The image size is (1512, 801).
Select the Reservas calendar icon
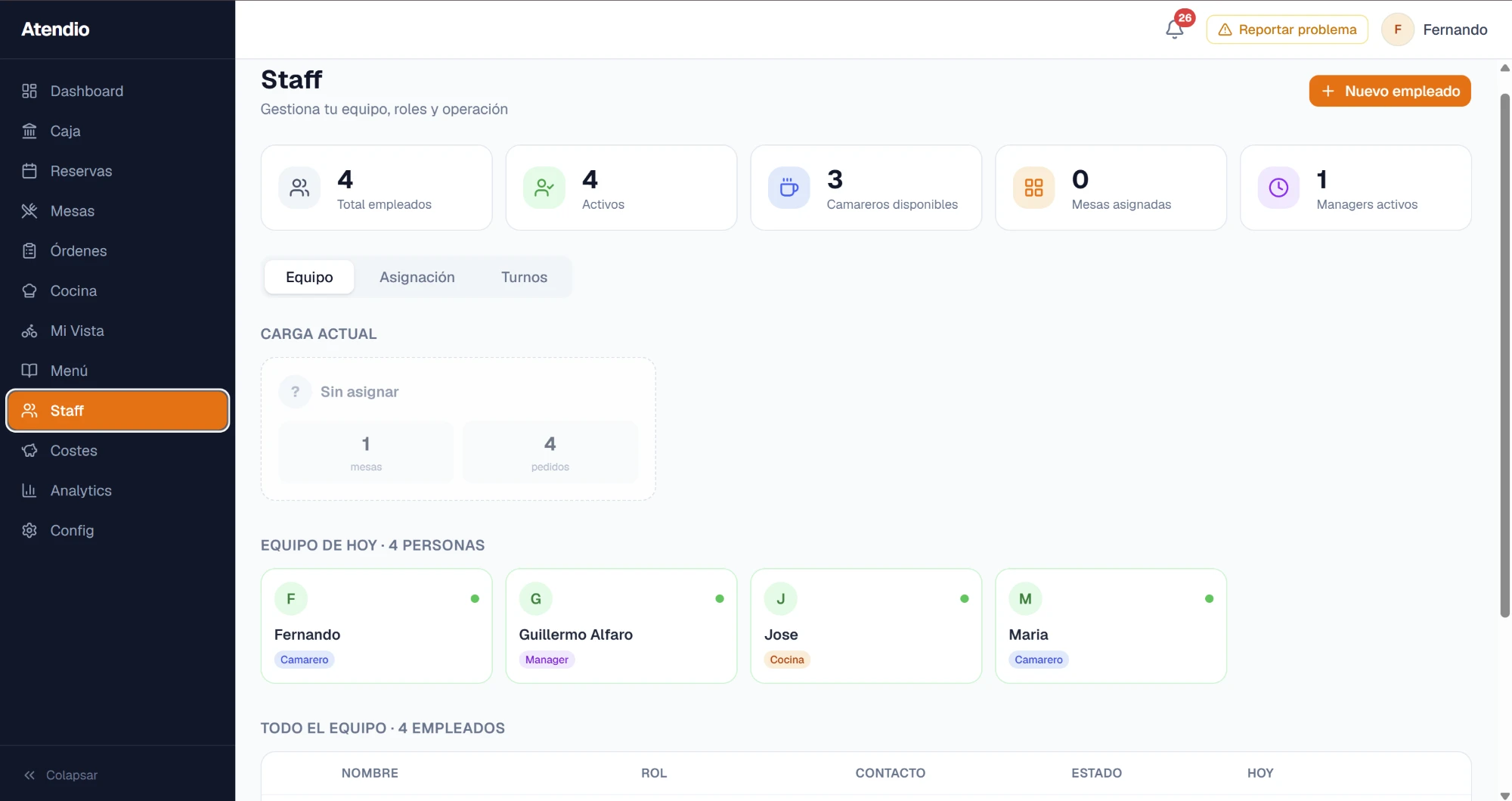29,171
